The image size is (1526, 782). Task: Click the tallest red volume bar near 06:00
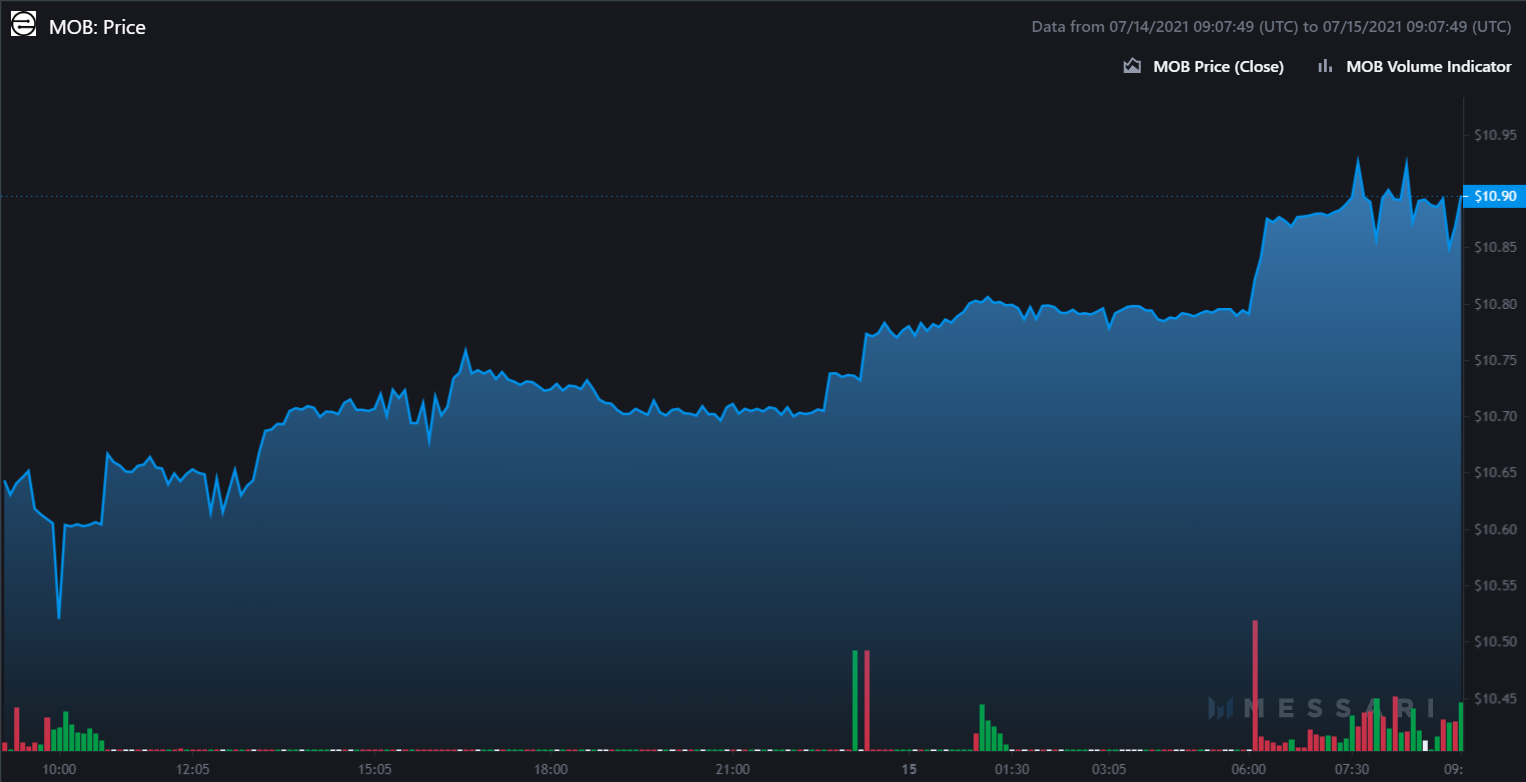[x=1255, y=685]
